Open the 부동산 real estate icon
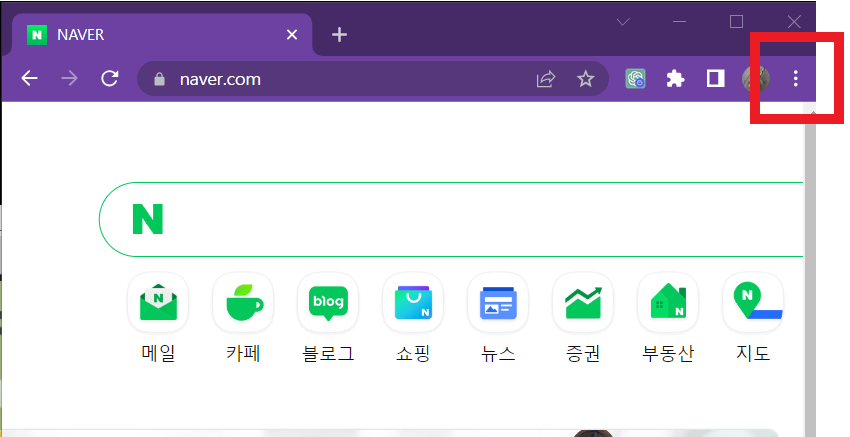This screenshot has width=850, height=437. 668,302
